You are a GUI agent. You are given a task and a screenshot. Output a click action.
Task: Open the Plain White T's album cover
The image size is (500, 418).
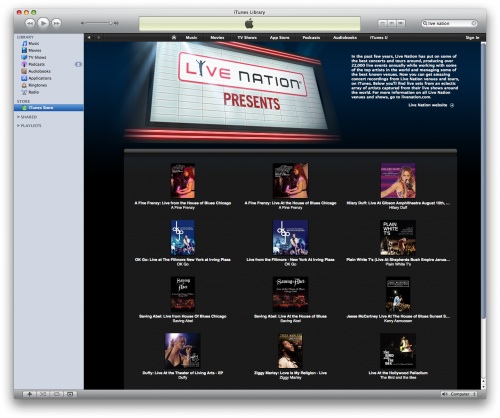[x=398, y=237]
